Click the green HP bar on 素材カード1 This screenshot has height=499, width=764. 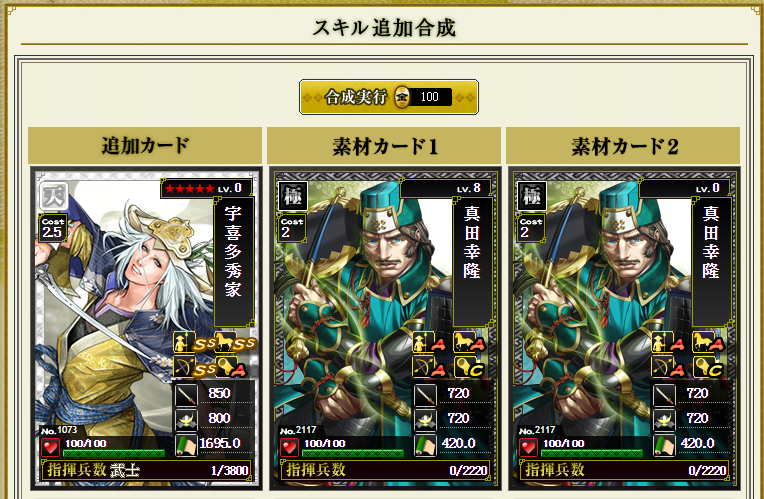353,453
